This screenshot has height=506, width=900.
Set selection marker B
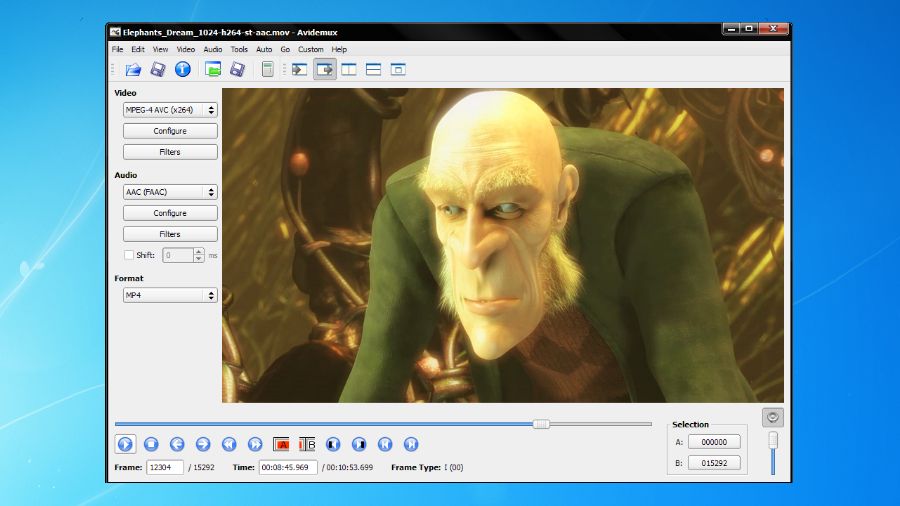pos(307,444)
